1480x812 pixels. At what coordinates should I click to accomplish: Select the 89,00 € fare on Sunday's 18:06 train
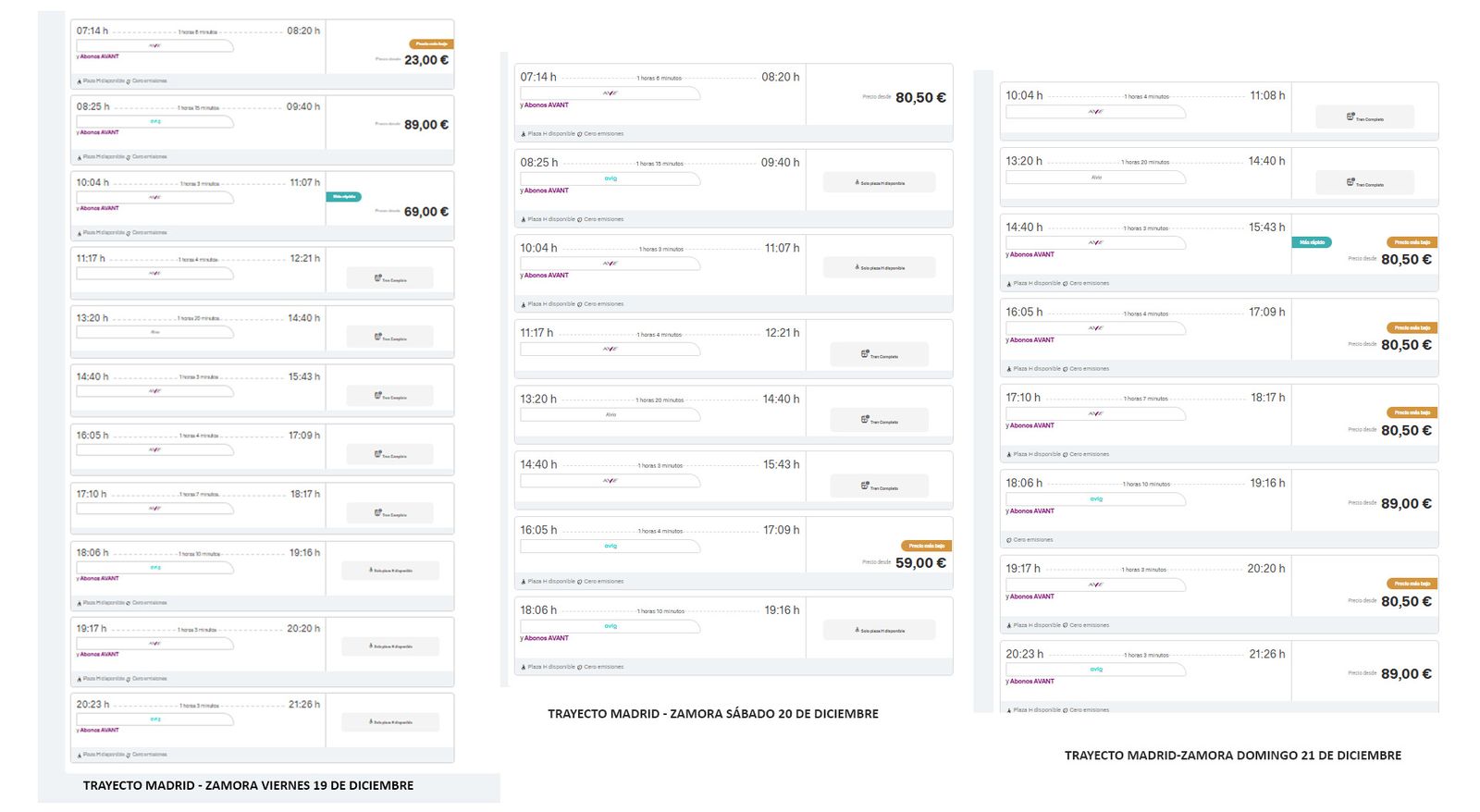click(1405, 504)
